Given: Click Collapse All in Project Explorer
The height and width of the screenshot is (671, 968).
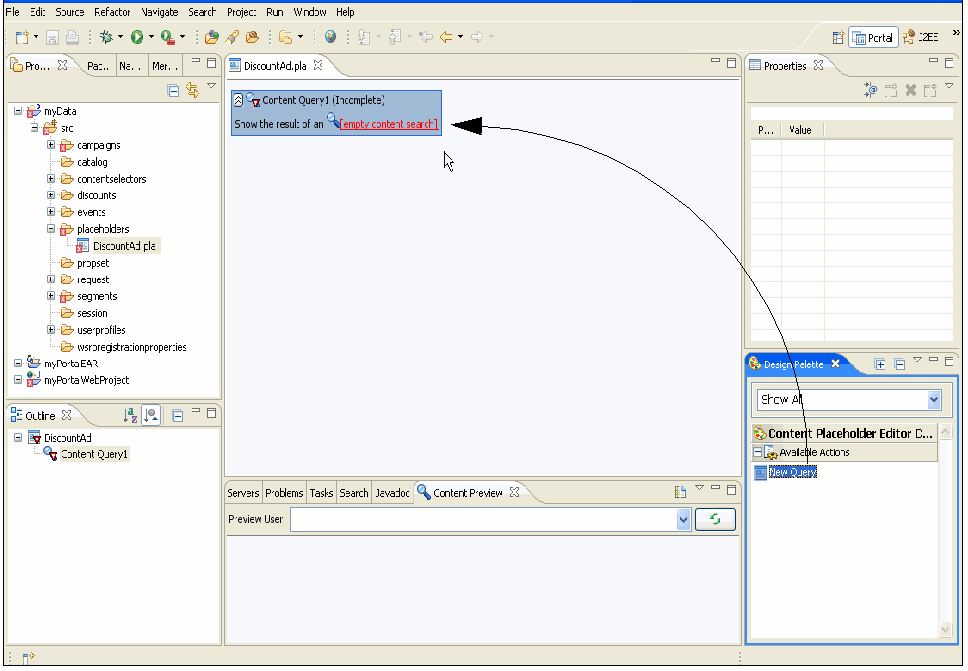Looking at the screenshot, I should (173, 91).
